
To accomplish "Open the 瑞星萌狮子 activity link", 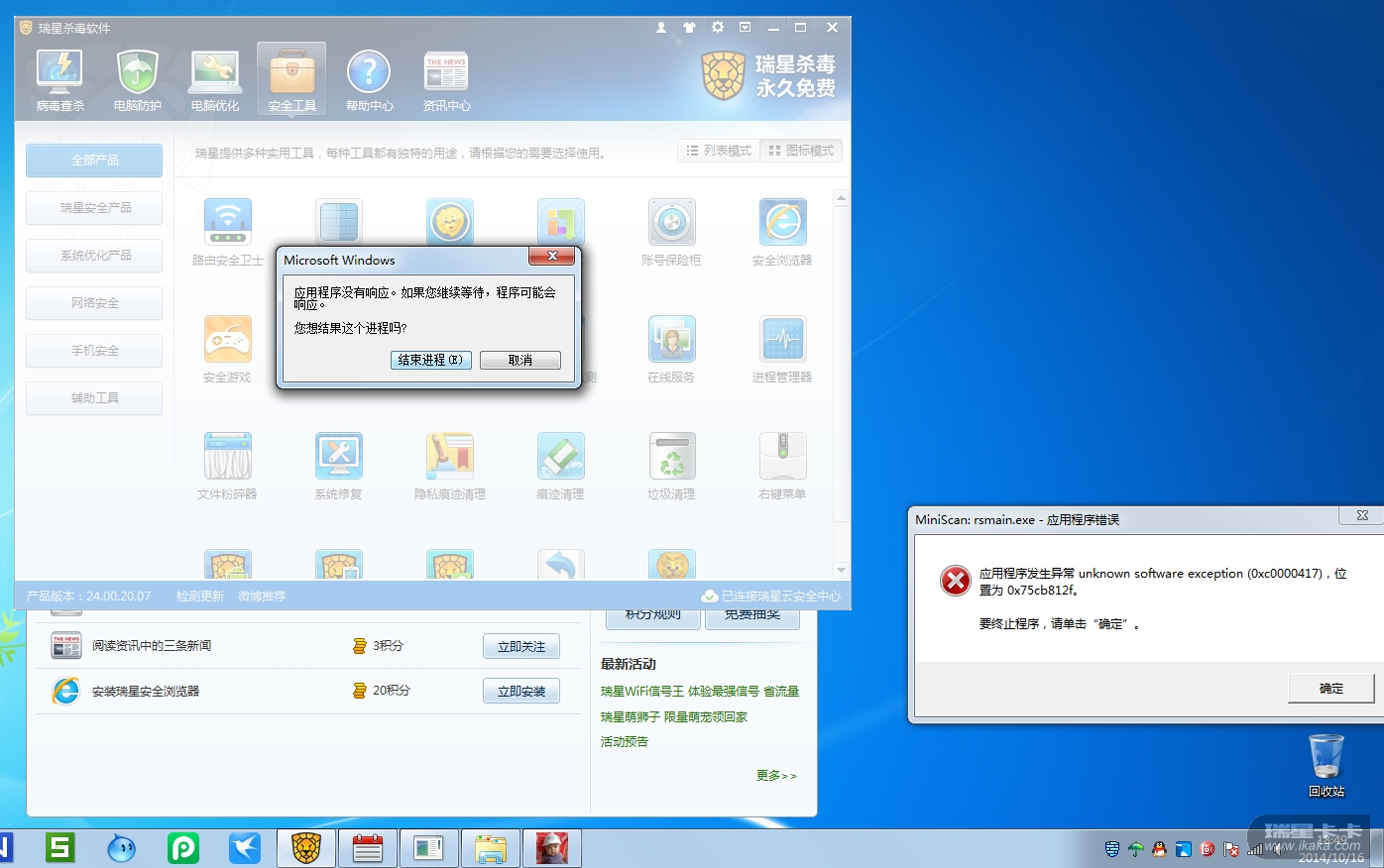I will [674, 716].
